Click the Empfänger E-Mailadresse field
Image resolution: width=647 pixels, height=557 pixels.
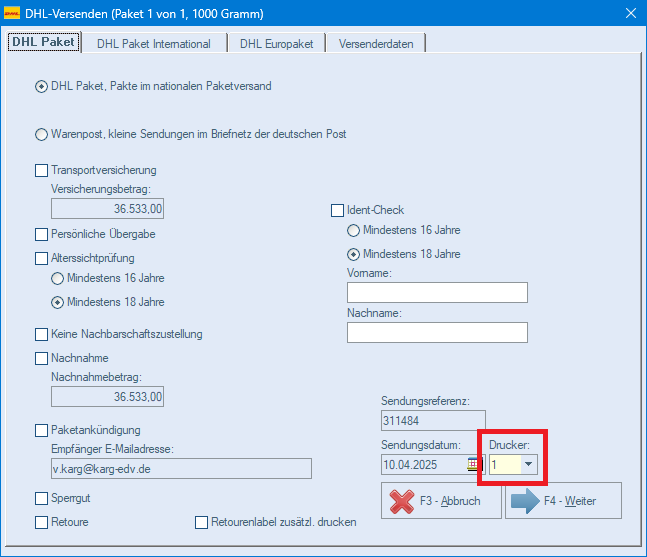tap(181, 469)
